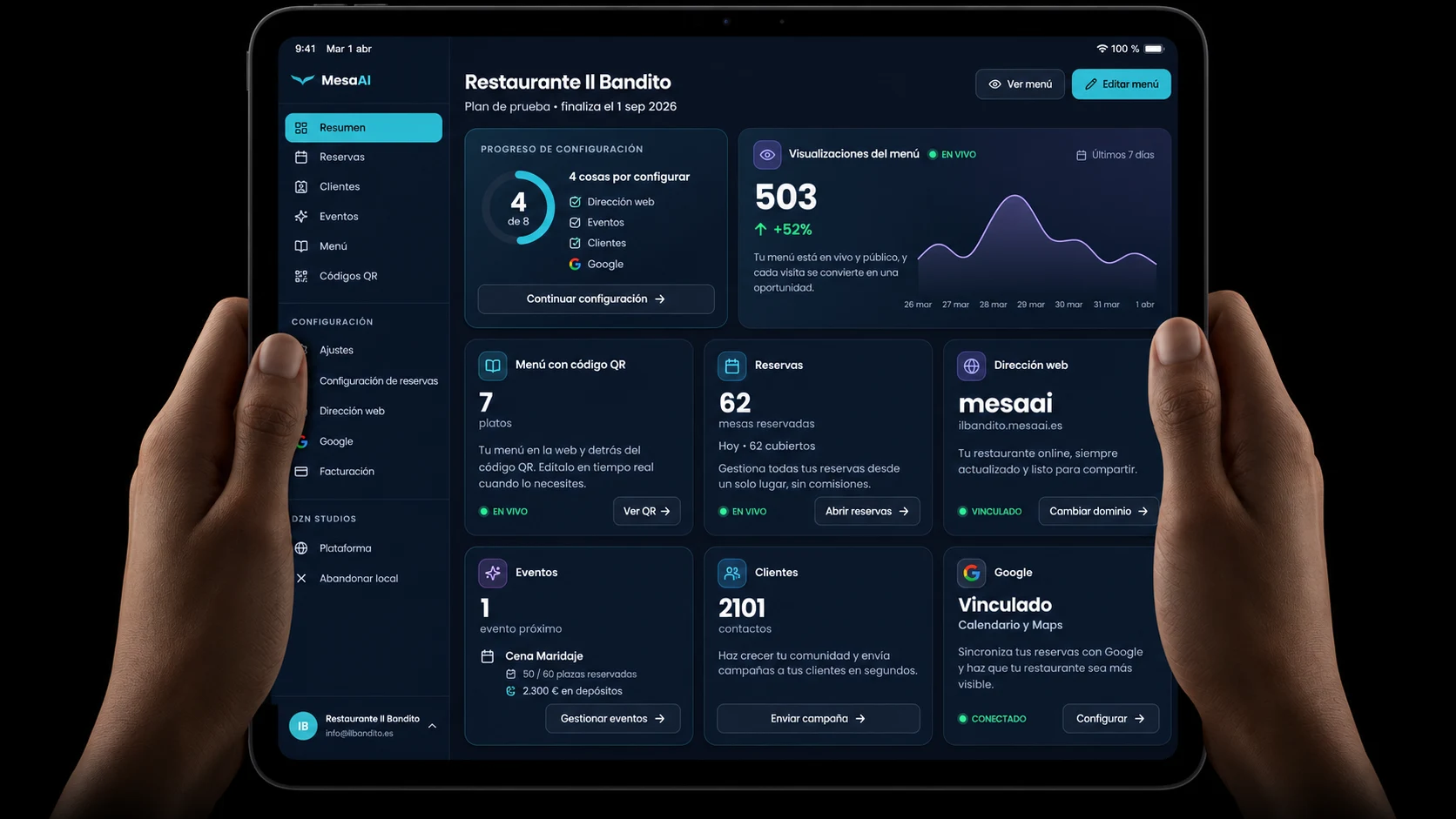
Task: Go to Clientes in the sidebar
Action: coord(363,187)
